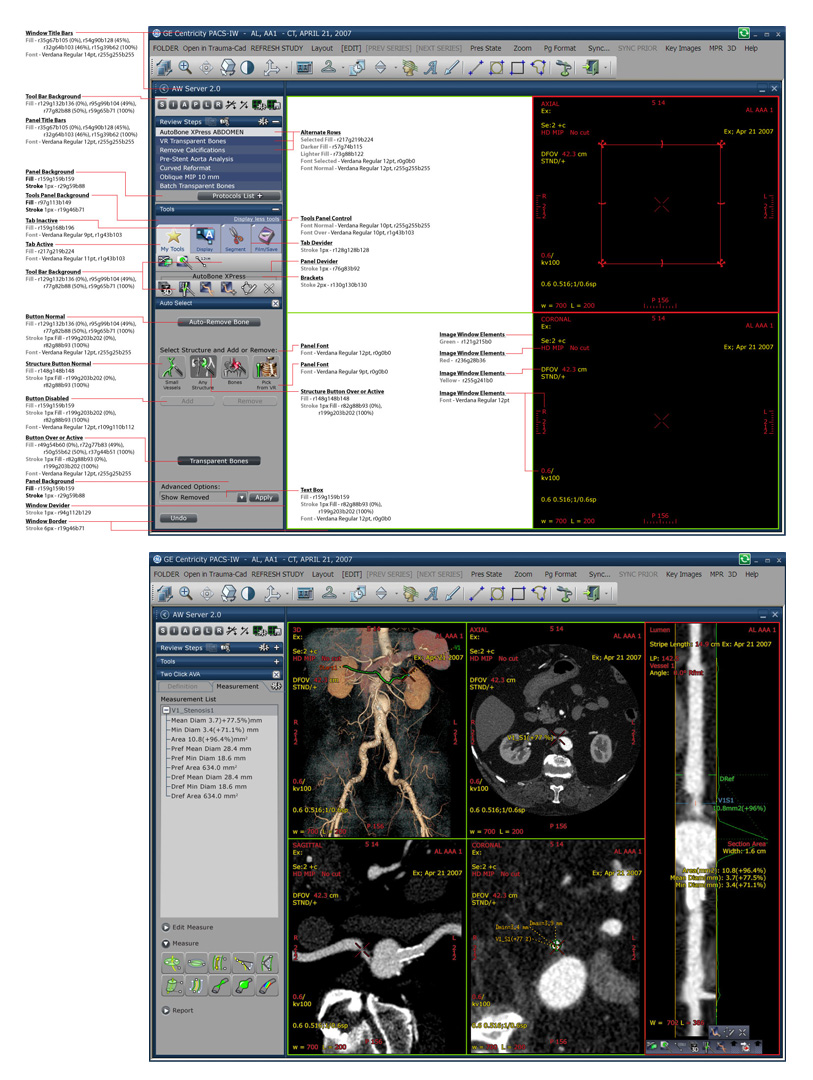Switch to the My Tools tab
813x1080 pixels.
tap(172, 239)
